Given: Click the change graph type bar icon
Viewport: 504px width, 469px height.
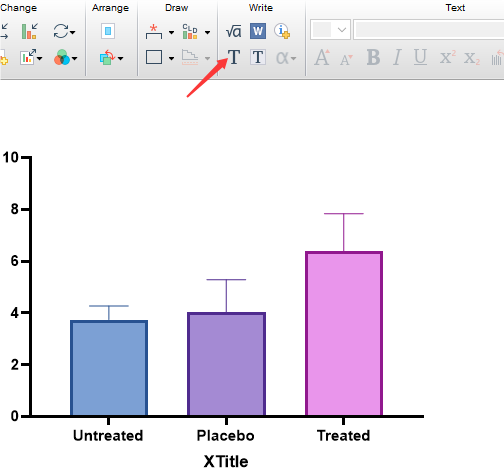Looking at the screenshot, I should pos(30,31).
